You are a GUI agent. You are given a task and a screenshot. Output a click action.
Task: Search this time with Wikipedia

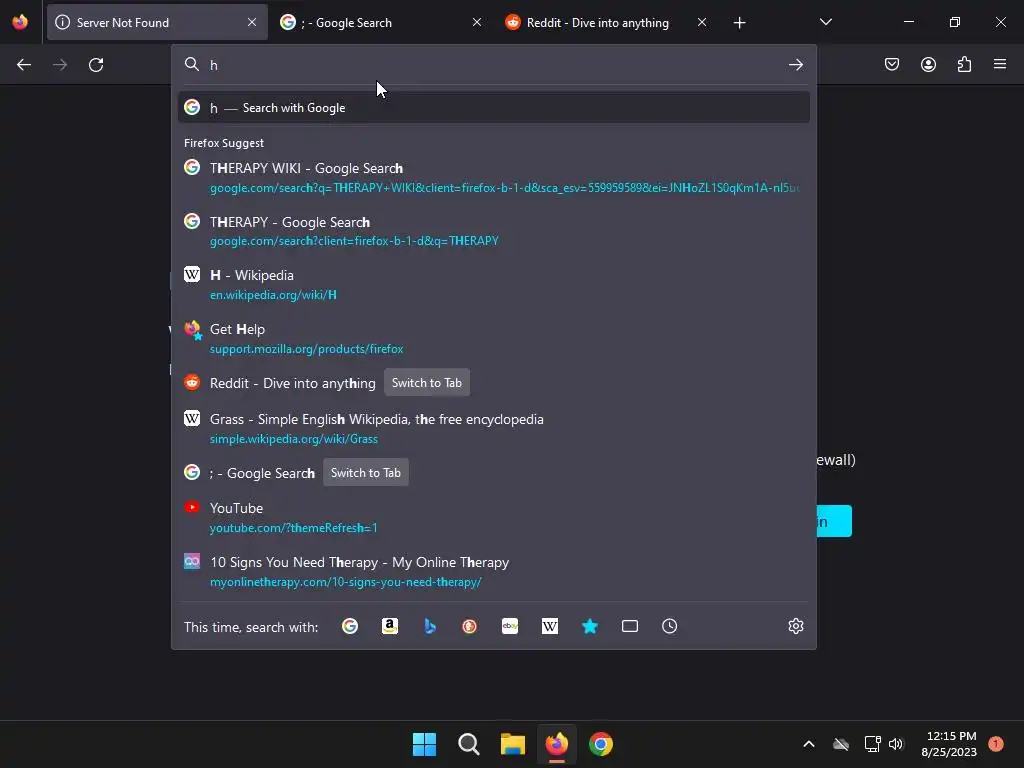tap(550, 626)
